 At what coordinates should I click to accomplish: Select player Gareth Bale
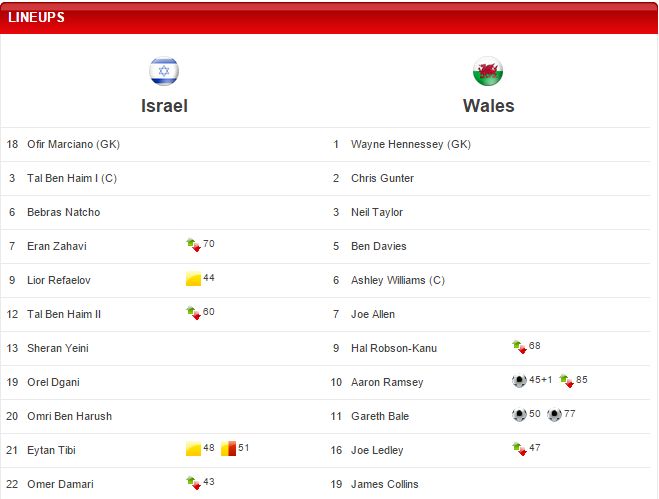coord(379,416)
